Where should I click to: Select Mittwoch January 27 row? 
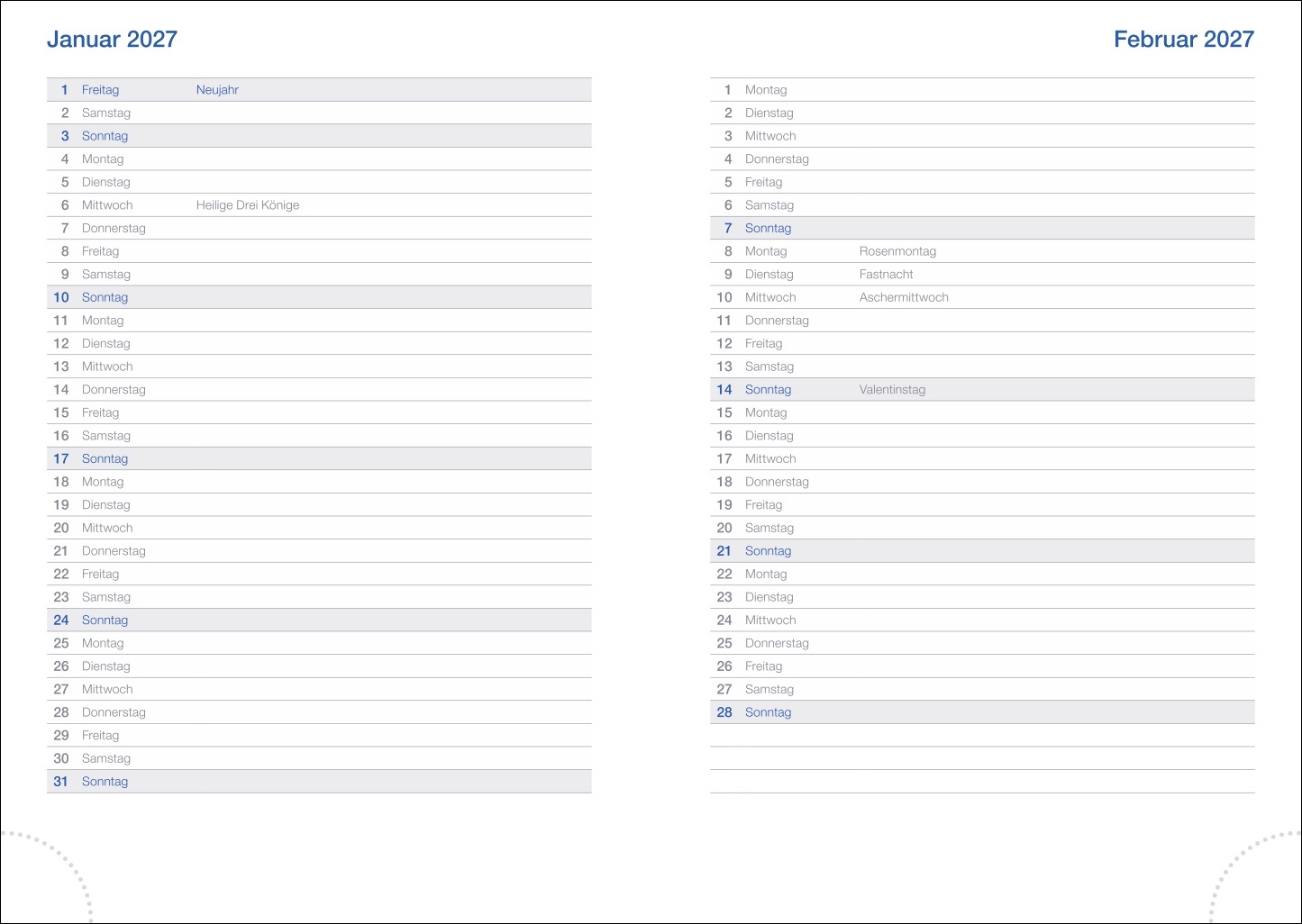tap(107, 689)
